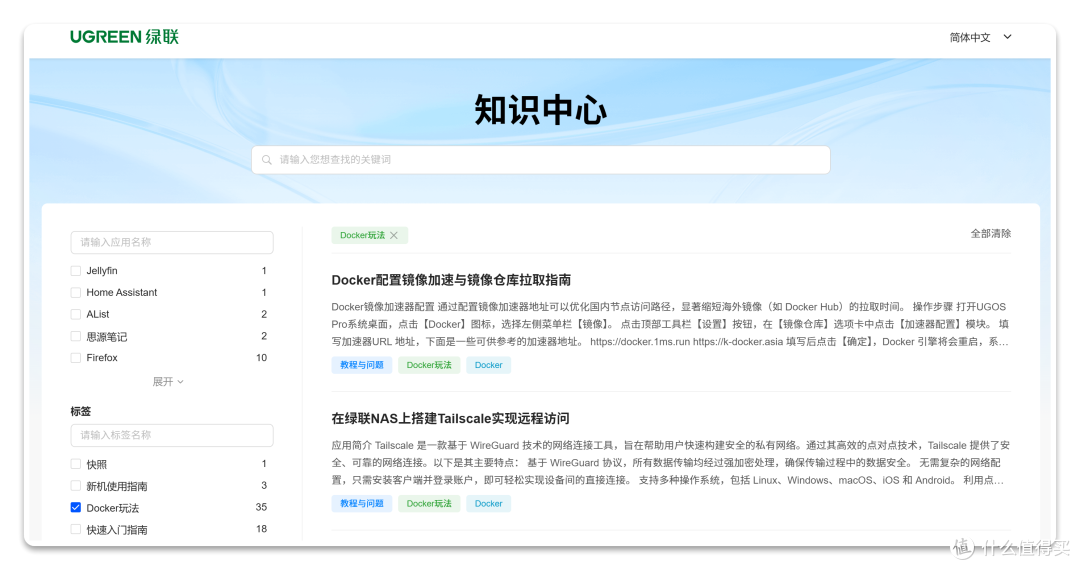Check the Jellyfin checkbox
The image size is (1080, 570).
(x=76, y=271)
